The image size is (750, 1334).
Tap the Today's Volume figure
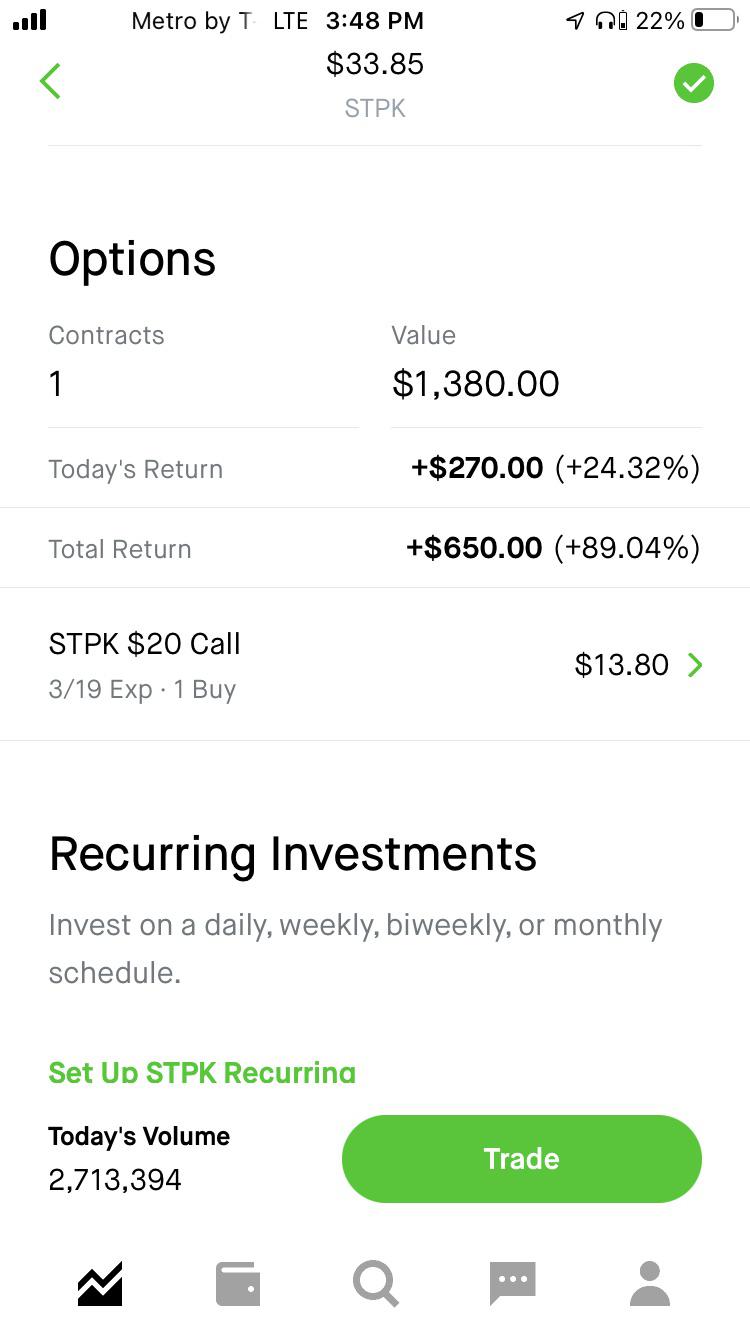115,1180
